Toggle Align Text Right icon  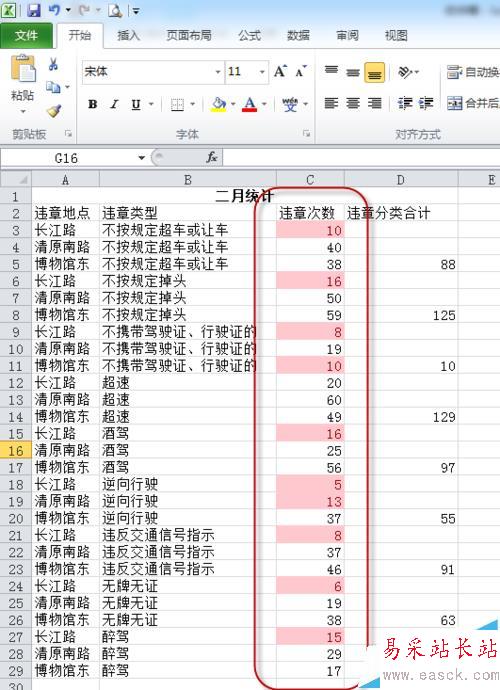375,103
